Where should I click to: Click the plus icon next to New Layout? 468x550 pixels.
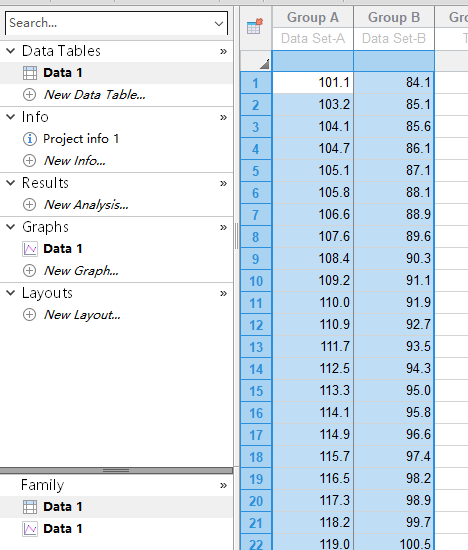pos(29,315)
